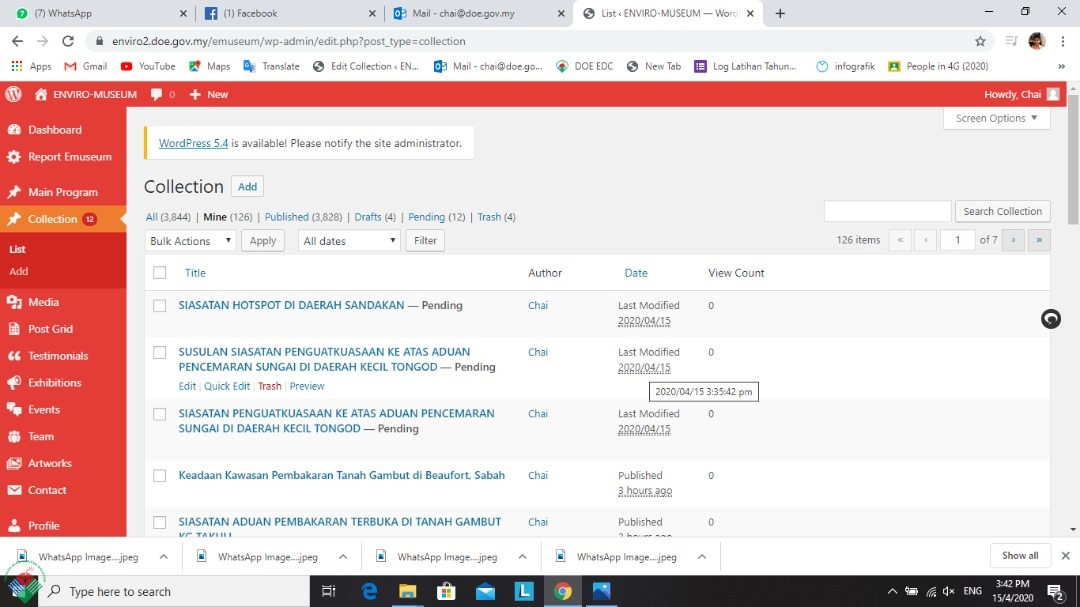1080x607 pixels.
Task: Open Team sidebar icon
Action: click(14, 436)
